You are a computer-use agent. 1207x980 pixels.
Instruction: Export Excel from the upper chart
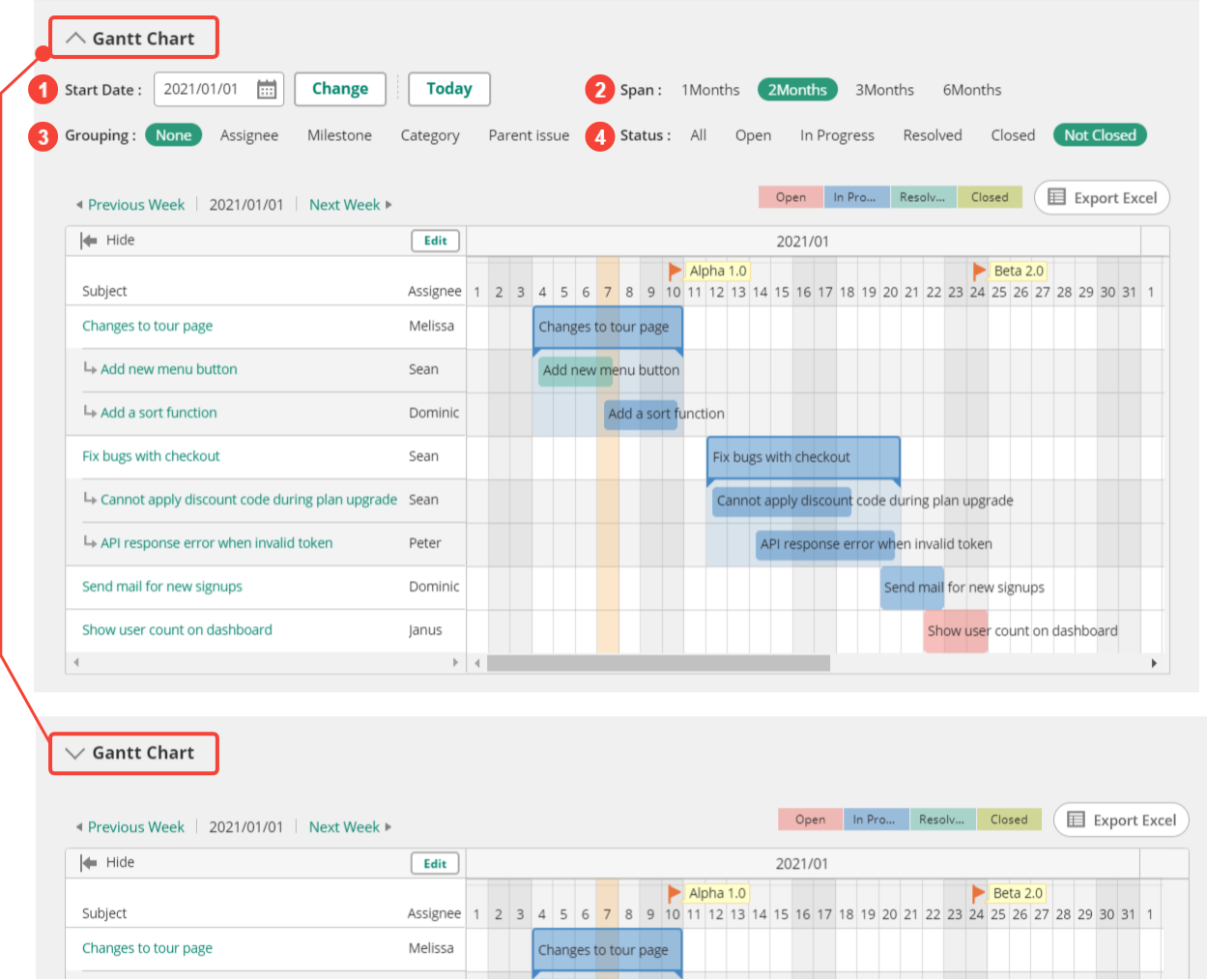click(1102, 197)
